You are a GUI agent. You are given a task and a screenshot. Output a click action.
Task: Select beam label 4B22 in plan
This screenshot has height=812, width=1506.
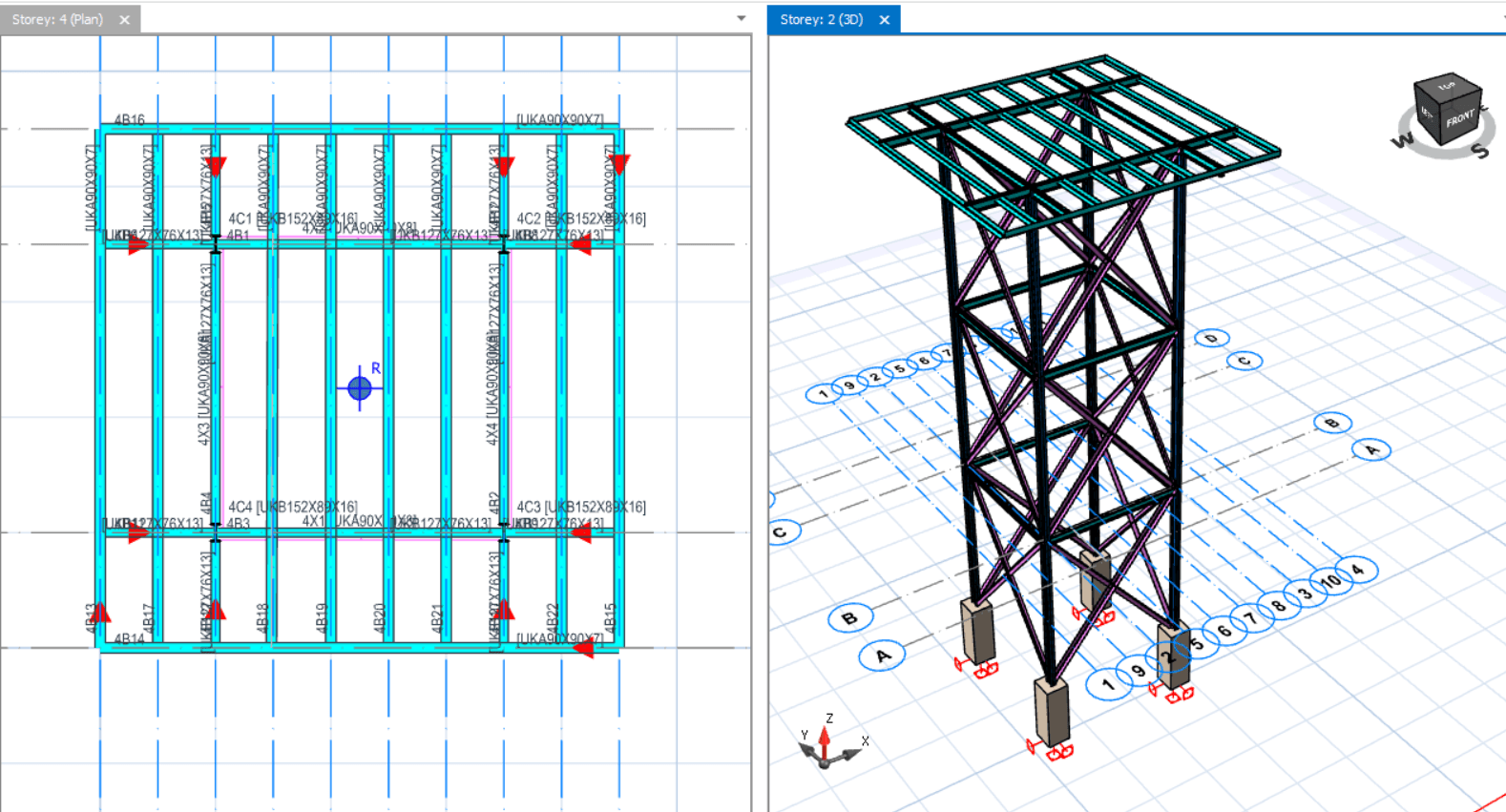[x=552, y=616]
